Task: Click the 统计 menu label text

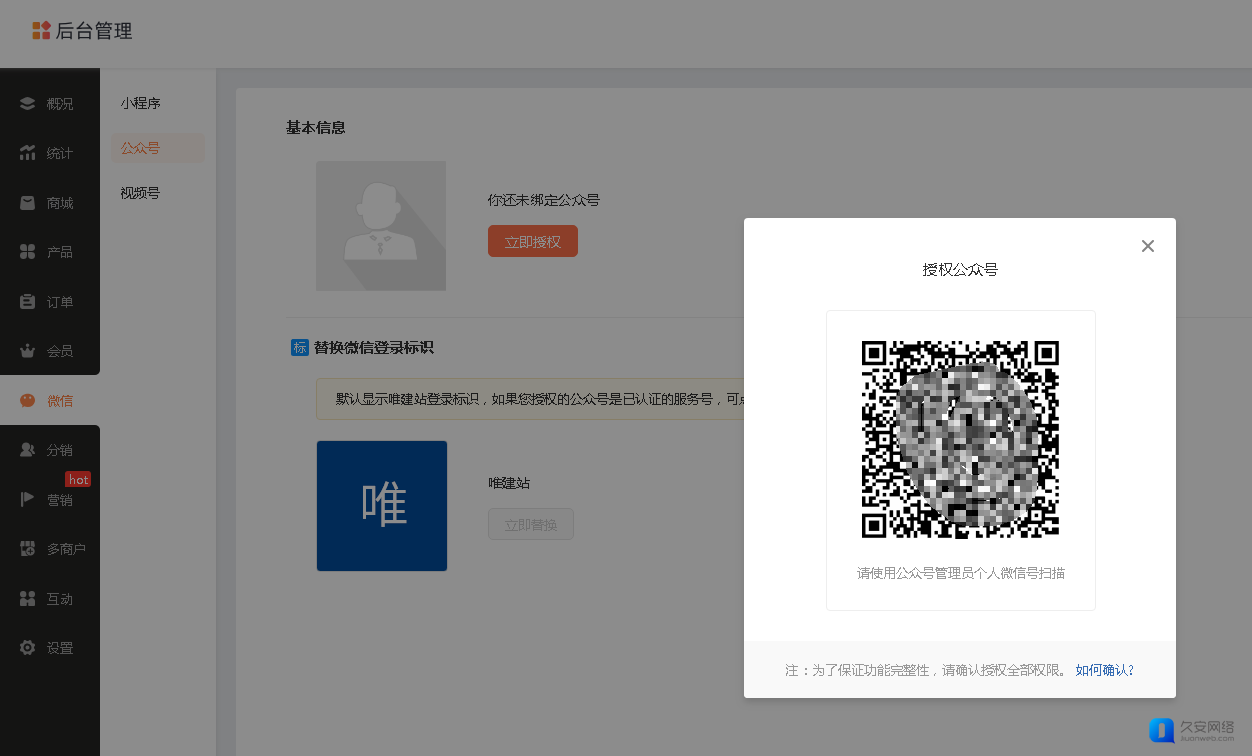Action: (x=60, y=153)
